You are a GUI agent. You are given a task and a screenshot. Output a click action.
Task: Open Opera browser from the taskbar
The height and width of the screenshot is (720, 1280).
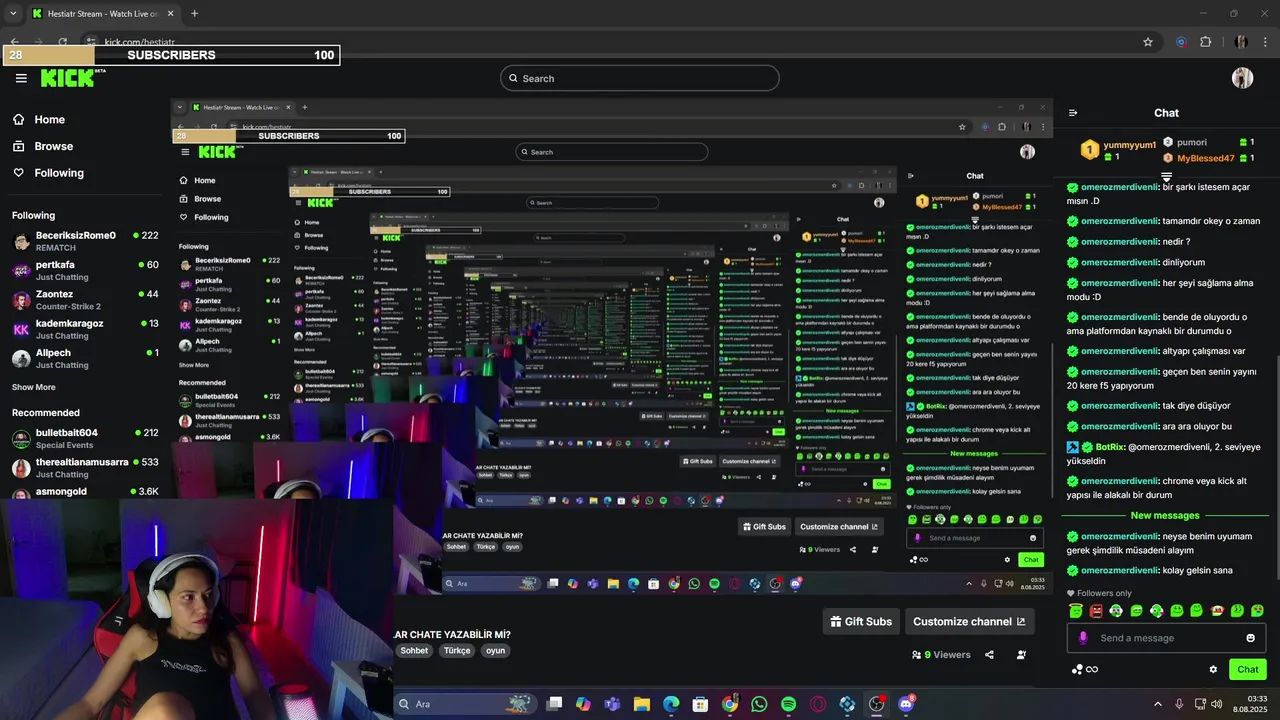pos(818,704)
